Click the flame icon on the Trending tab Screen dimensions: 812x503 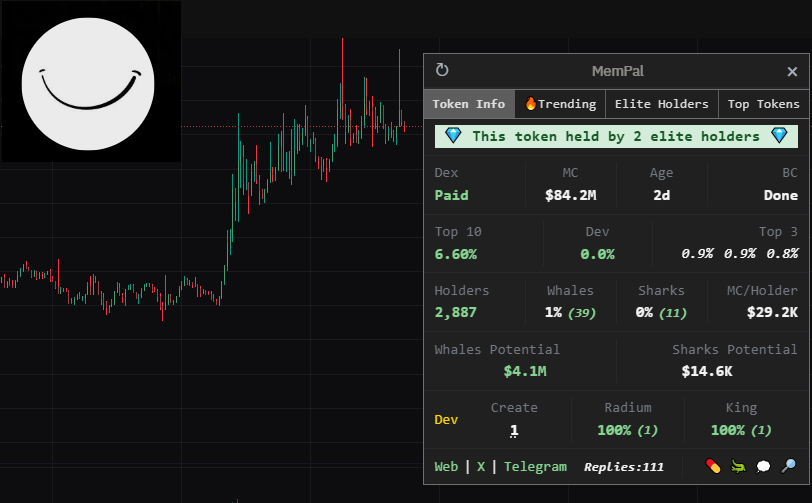(x=530, y=103)
